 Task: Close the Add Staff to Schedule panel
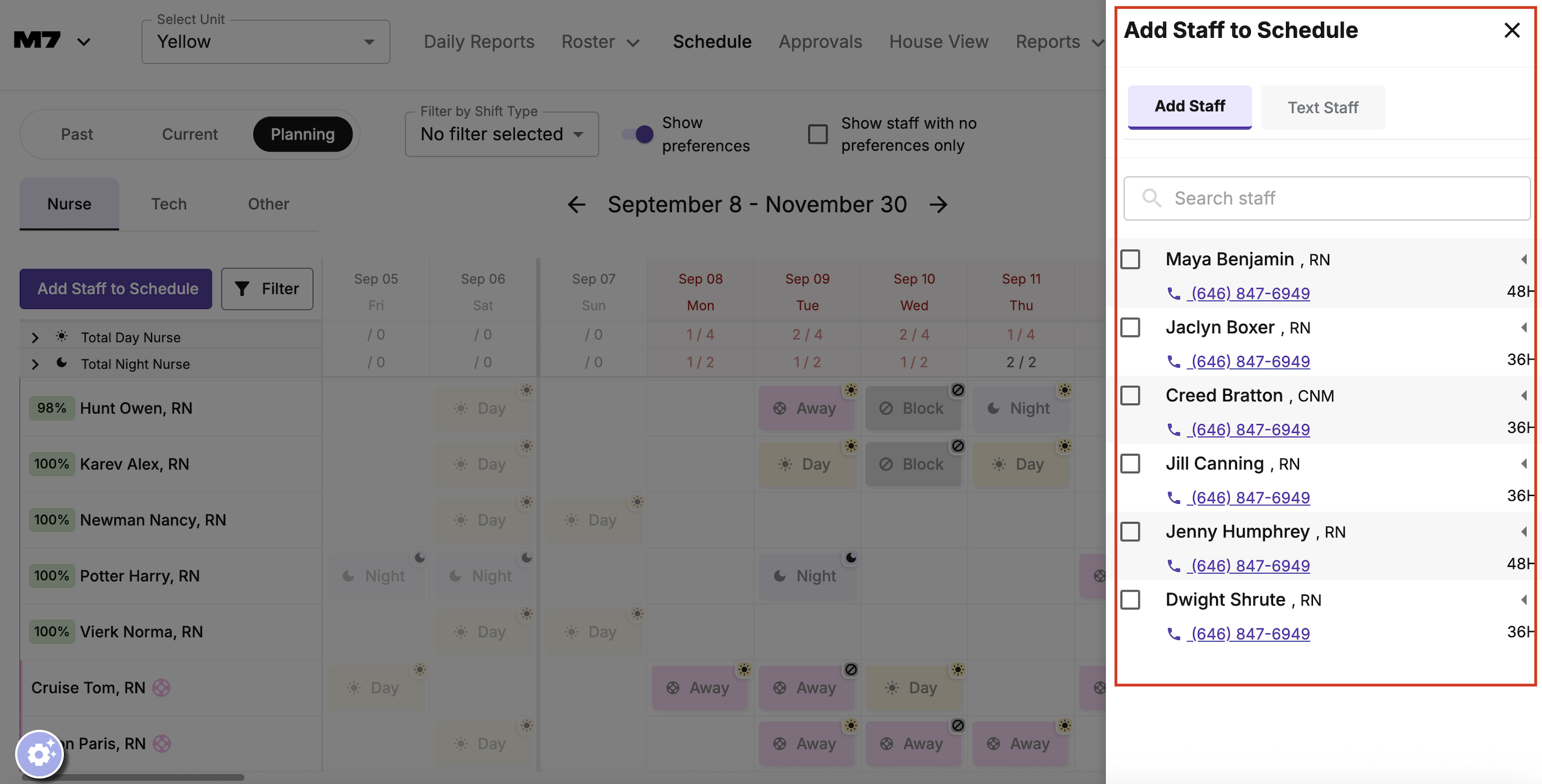(1511, 30)
